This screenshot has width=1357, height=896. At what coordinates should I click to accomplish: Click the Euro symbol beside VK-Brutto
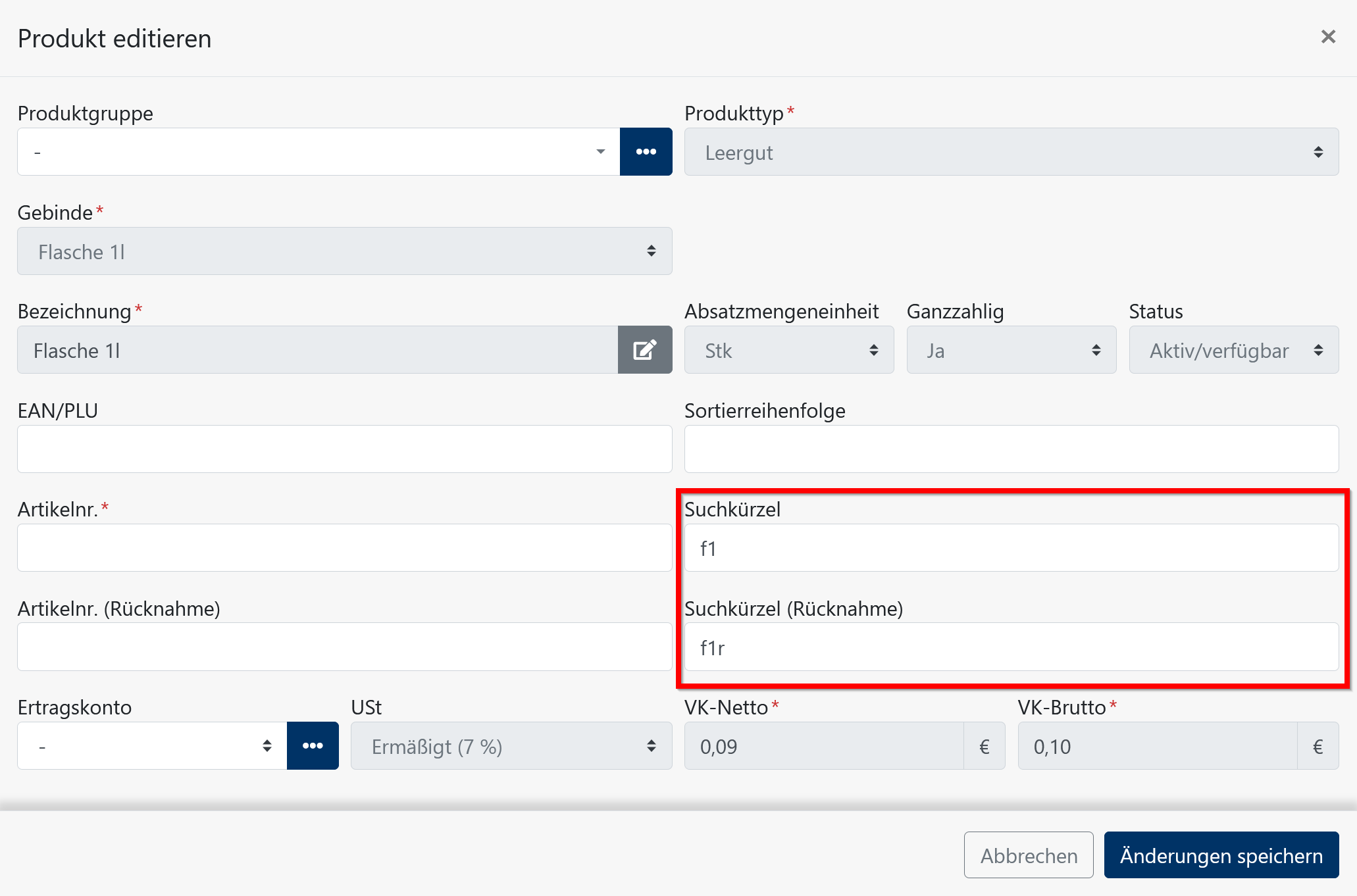[1318, 746]
